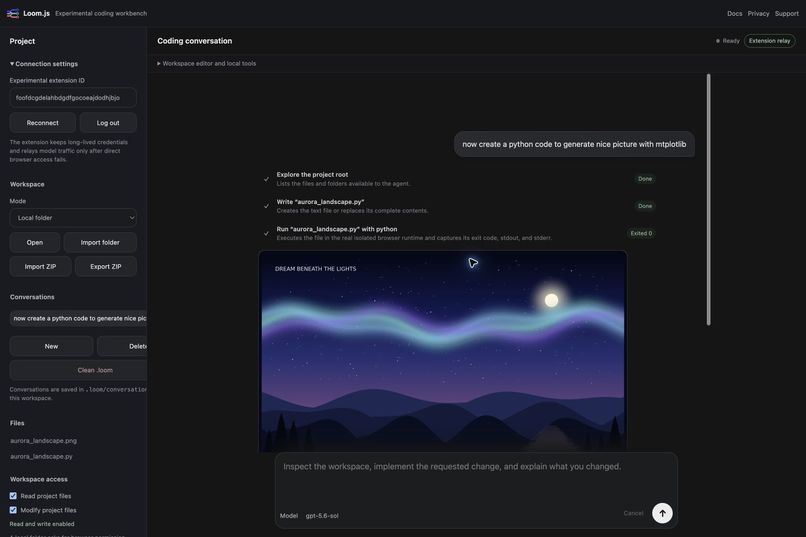Toggle Read project files checkbox
Image resolution: width=806 pixels, height=537 pixels.
[x=13, y=496]
